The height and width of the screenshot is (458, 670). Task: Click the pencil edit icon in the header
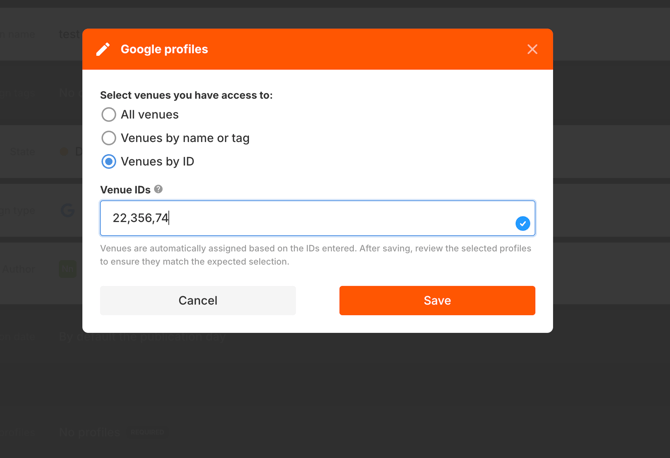point(103,49)
